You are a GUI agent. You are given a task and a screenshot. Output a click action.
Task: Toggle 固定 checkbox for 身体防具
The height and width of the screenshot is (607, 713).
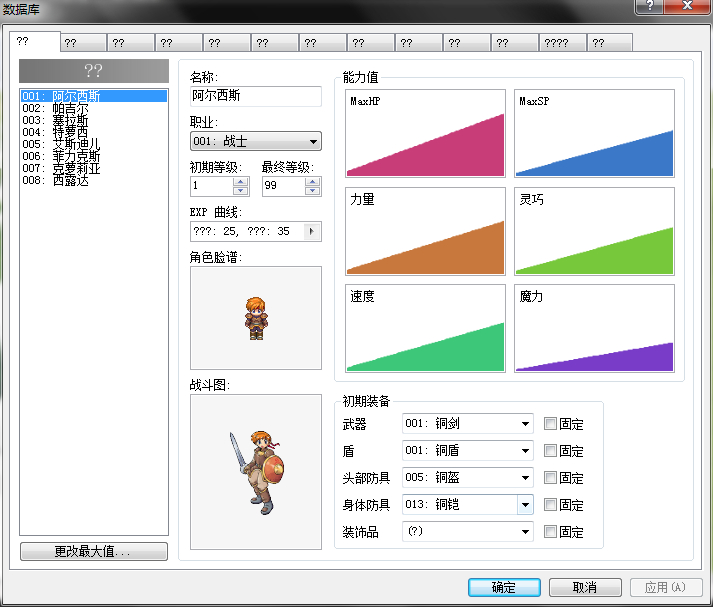pos(550,505)
